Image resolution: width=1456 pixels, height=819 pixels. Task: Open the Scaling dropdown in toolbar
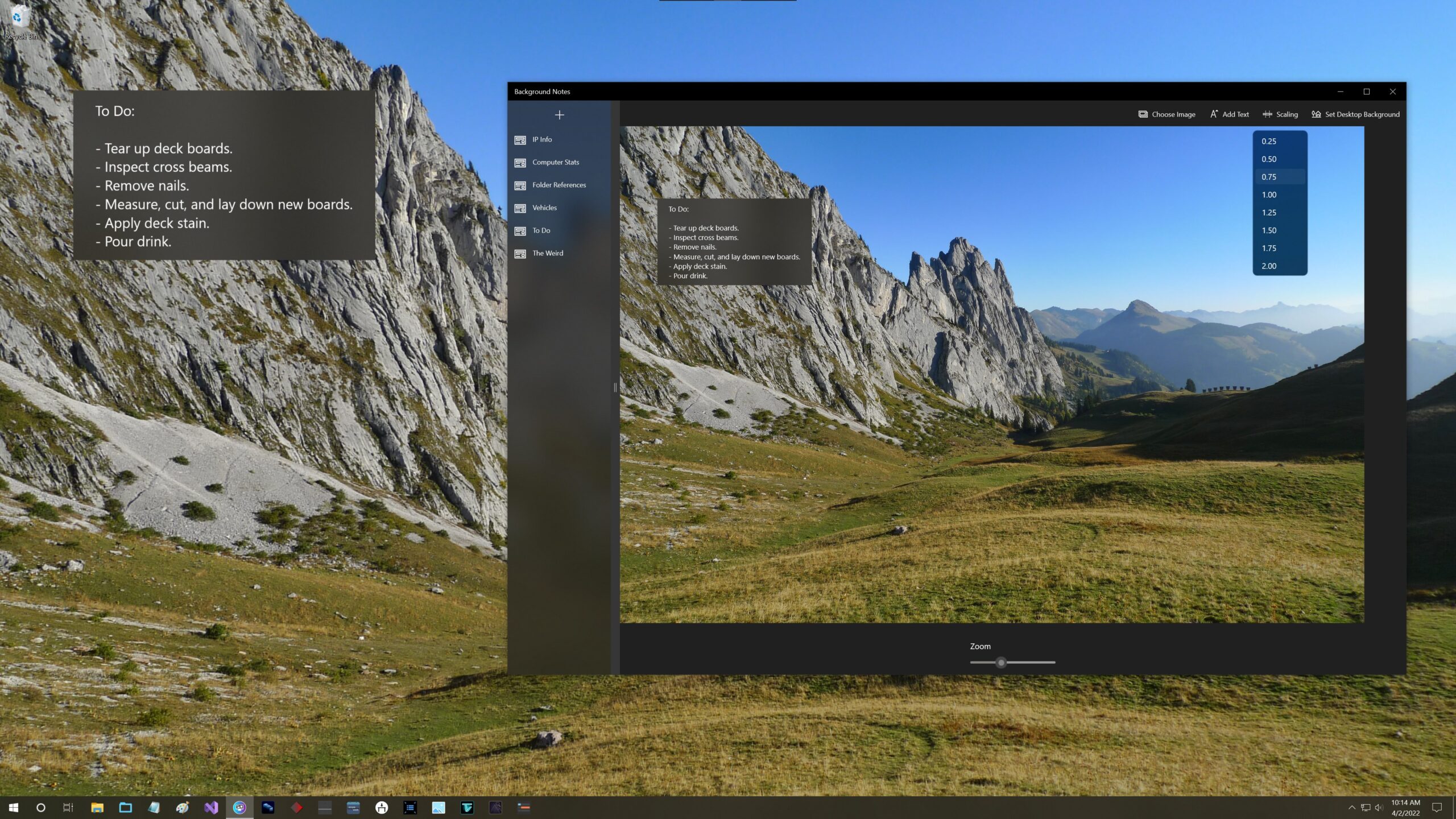(x=1280, y=114)
